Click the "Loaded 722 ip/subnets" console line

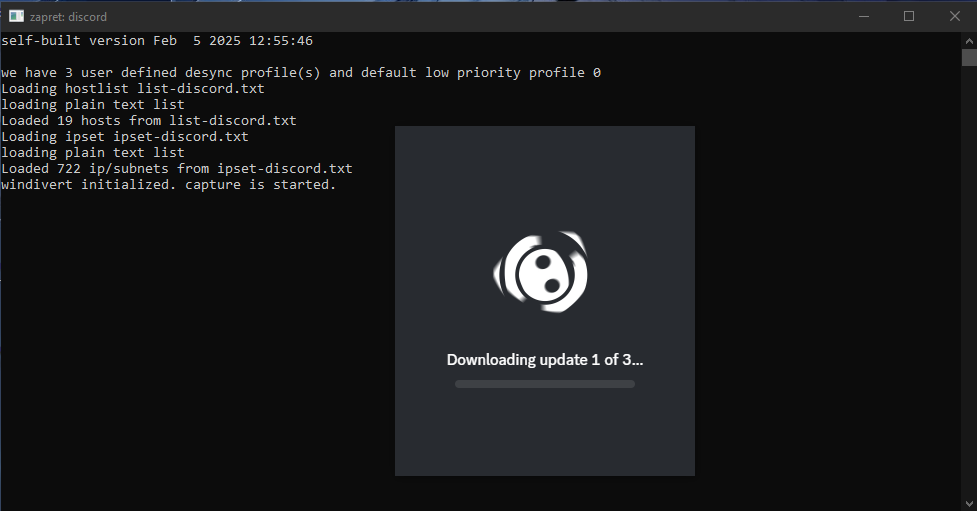pos(176,169)
